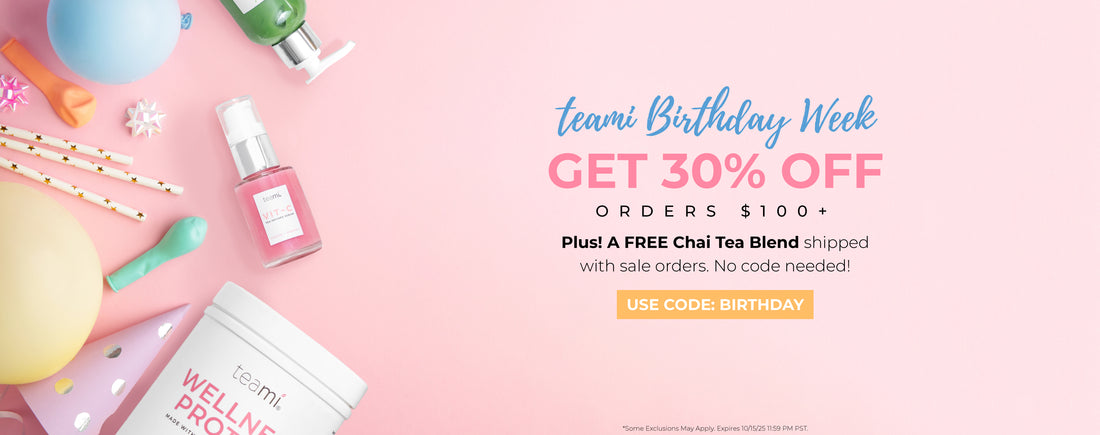Click the white gift bow

tap(146, 117)
